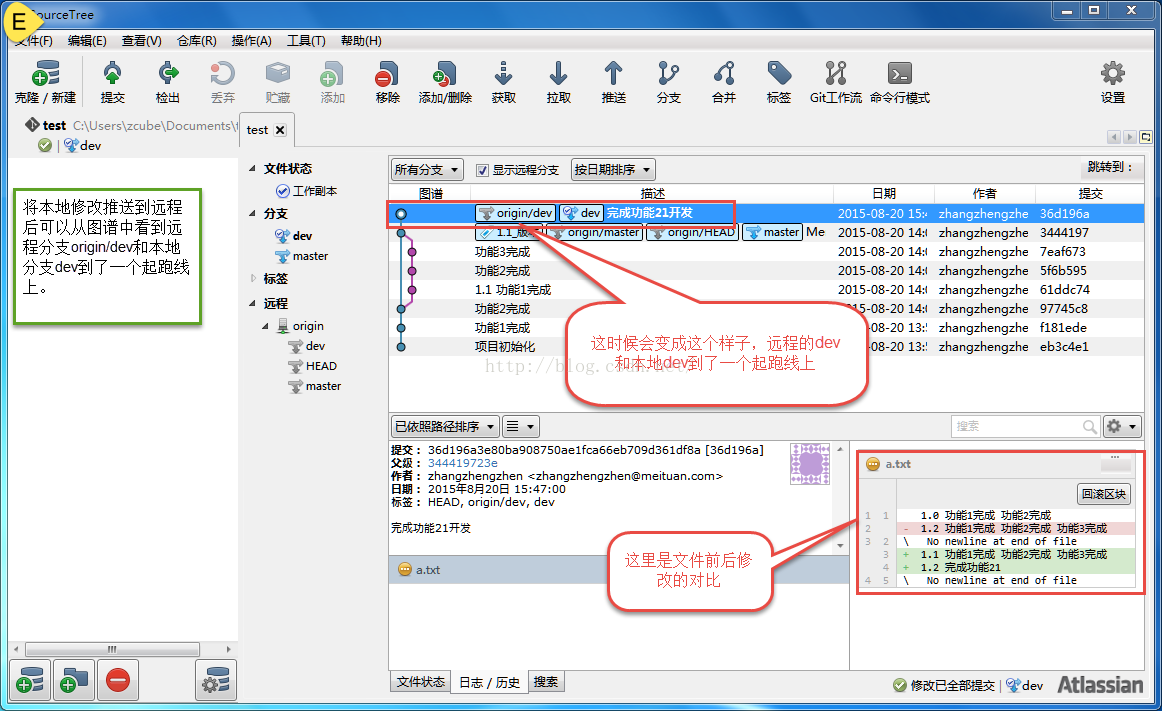Open the list view mode dropdown
Viewport: 1162px width, 711px height.
click(x=520, y=426)
